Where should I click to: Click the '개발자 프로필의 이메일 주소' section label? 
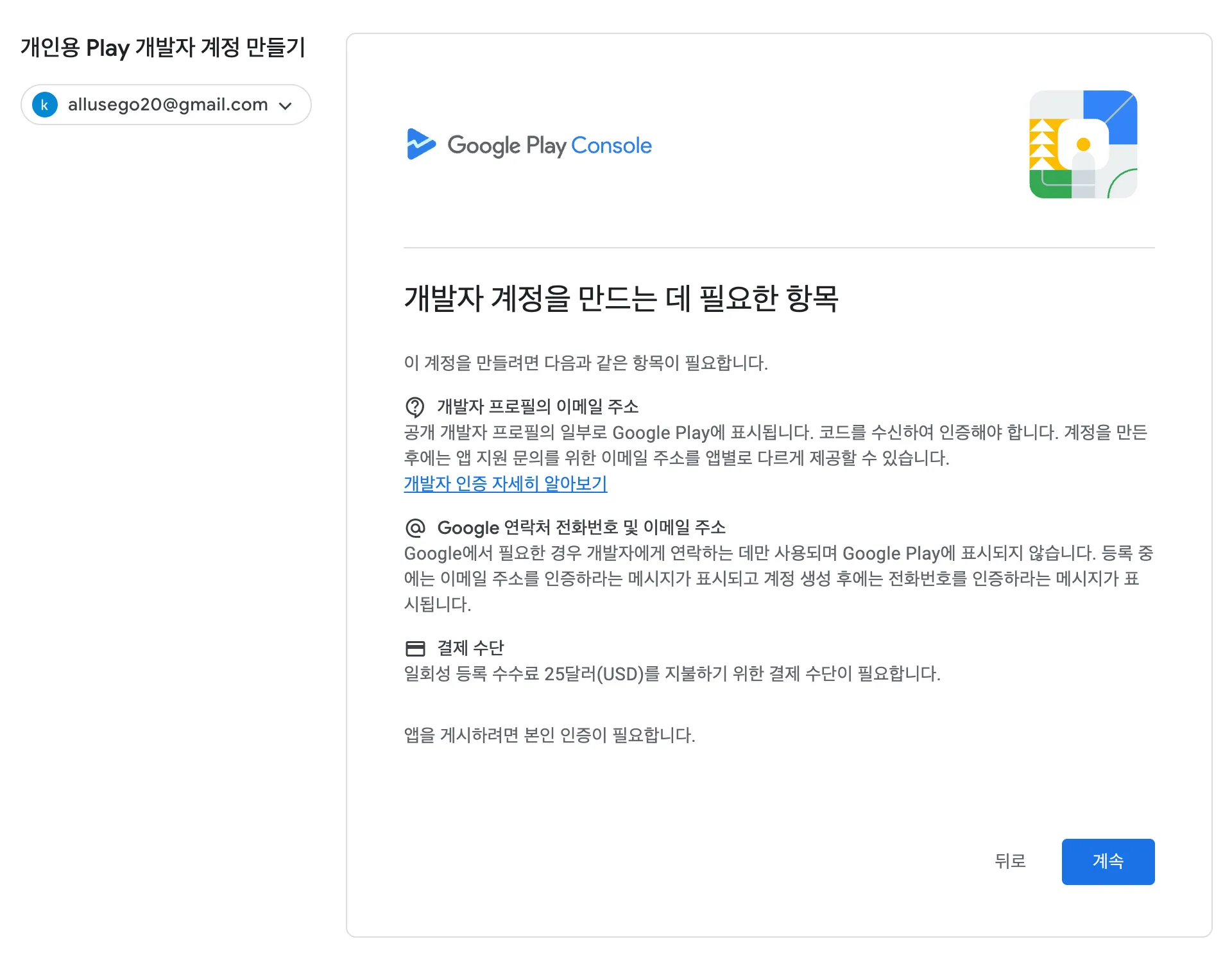point(537,406)
